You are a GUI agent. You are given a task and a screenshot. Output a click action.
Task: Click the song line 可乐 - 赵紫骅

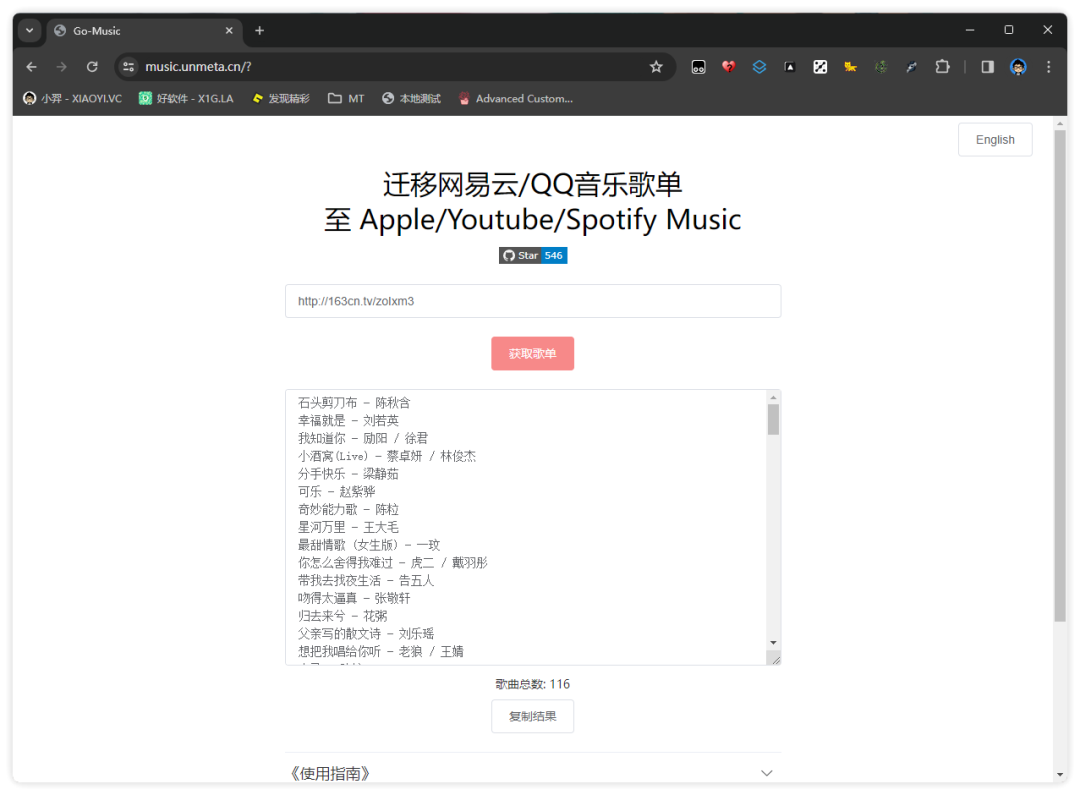(337, 492)
